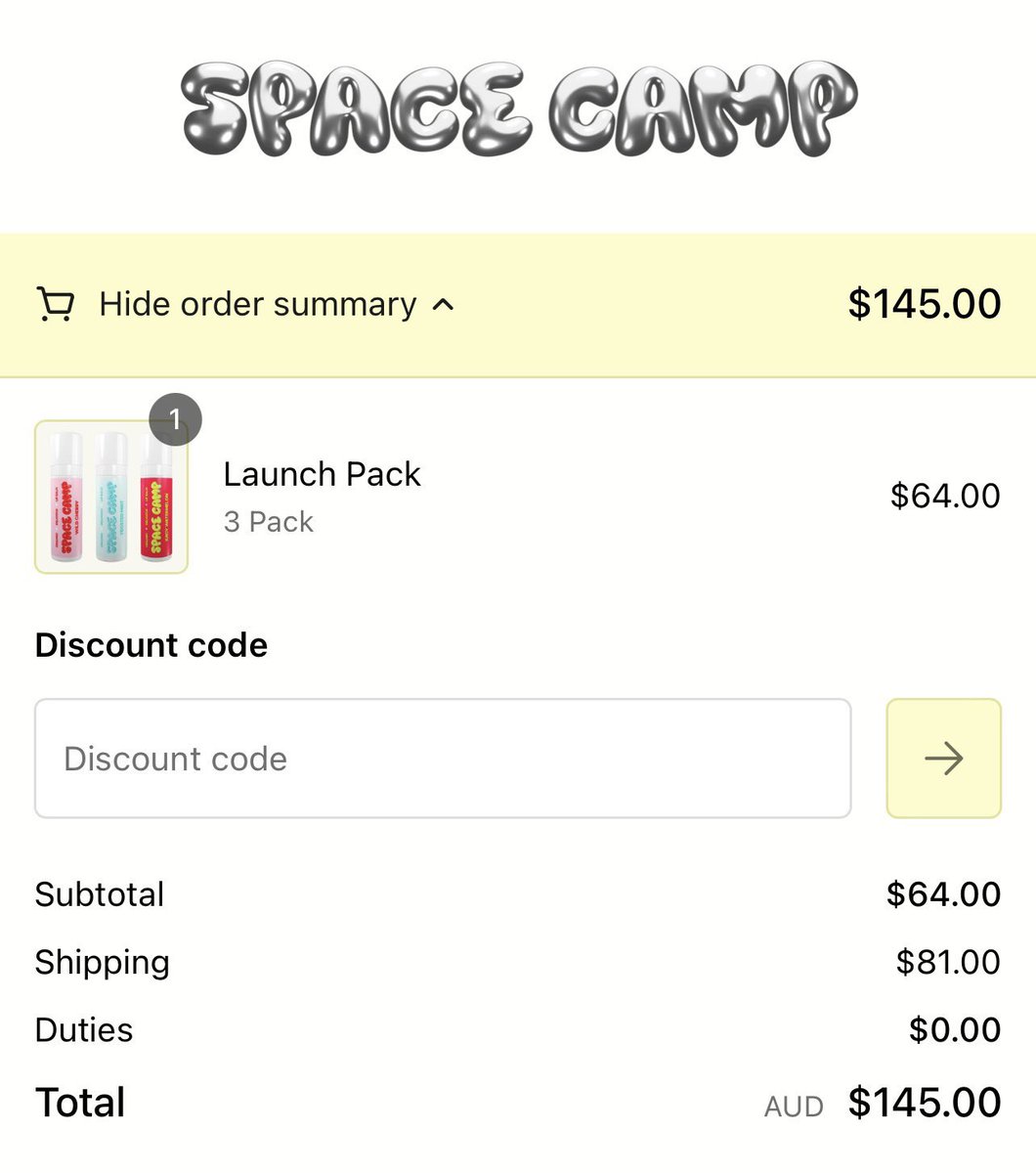Click the Hide order summary text

[x=258, y=304]
